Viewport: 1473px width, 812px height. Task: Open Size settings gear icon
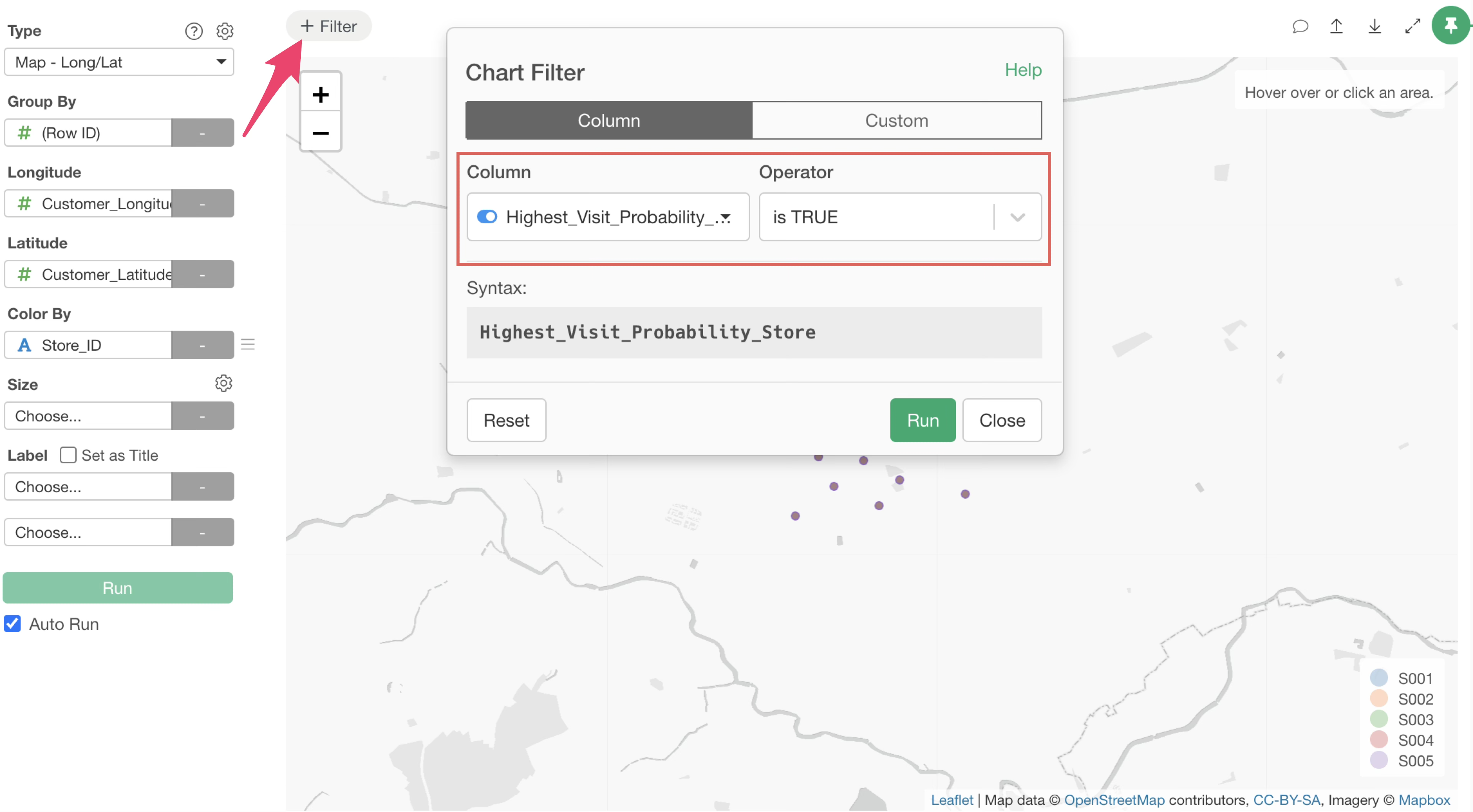click(224, 383)
